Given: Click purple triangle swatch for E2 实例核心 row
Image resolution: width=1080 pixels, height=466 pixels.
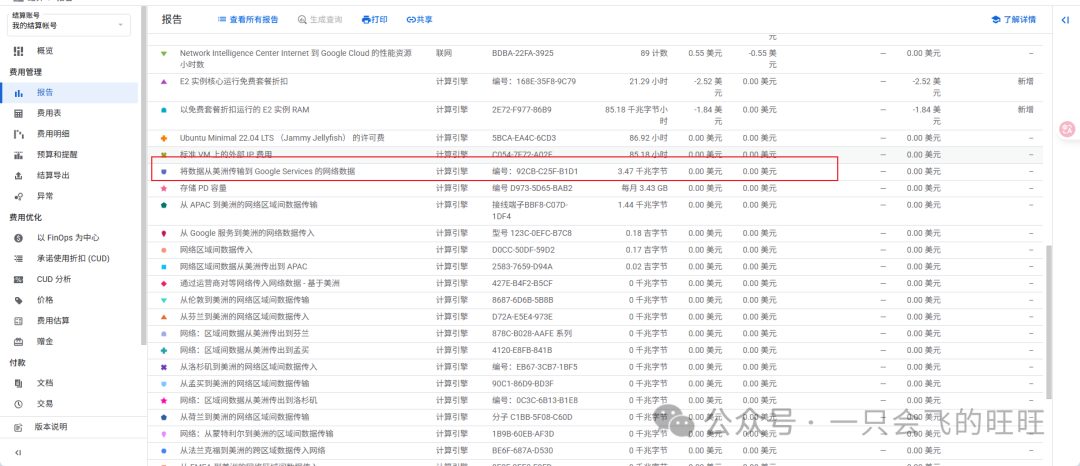Looking at the screenshot, I should click(x=164, y=81).
